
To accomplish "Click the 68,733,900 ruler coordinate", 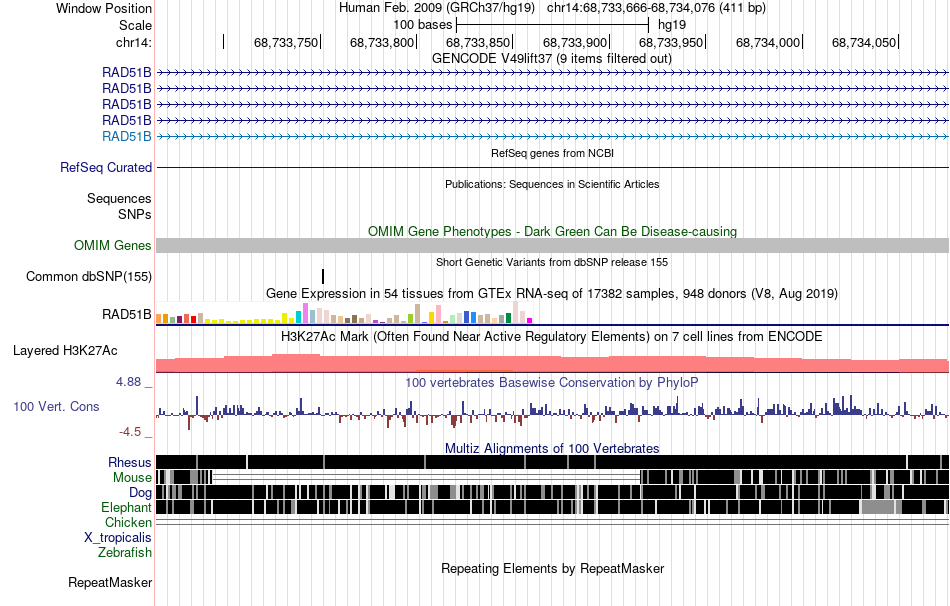I will [x=574, y=42].
